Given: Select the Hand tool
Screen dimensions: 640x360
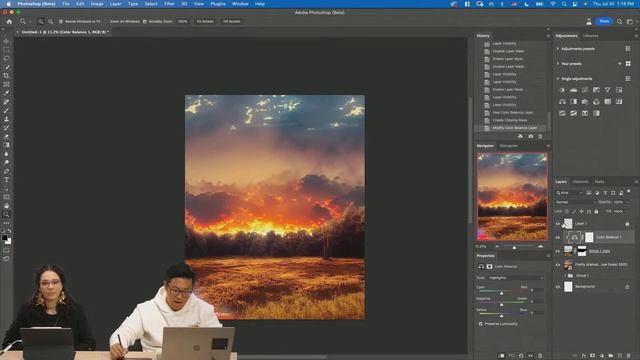Looking at the screenshot, I should point(6,206).
